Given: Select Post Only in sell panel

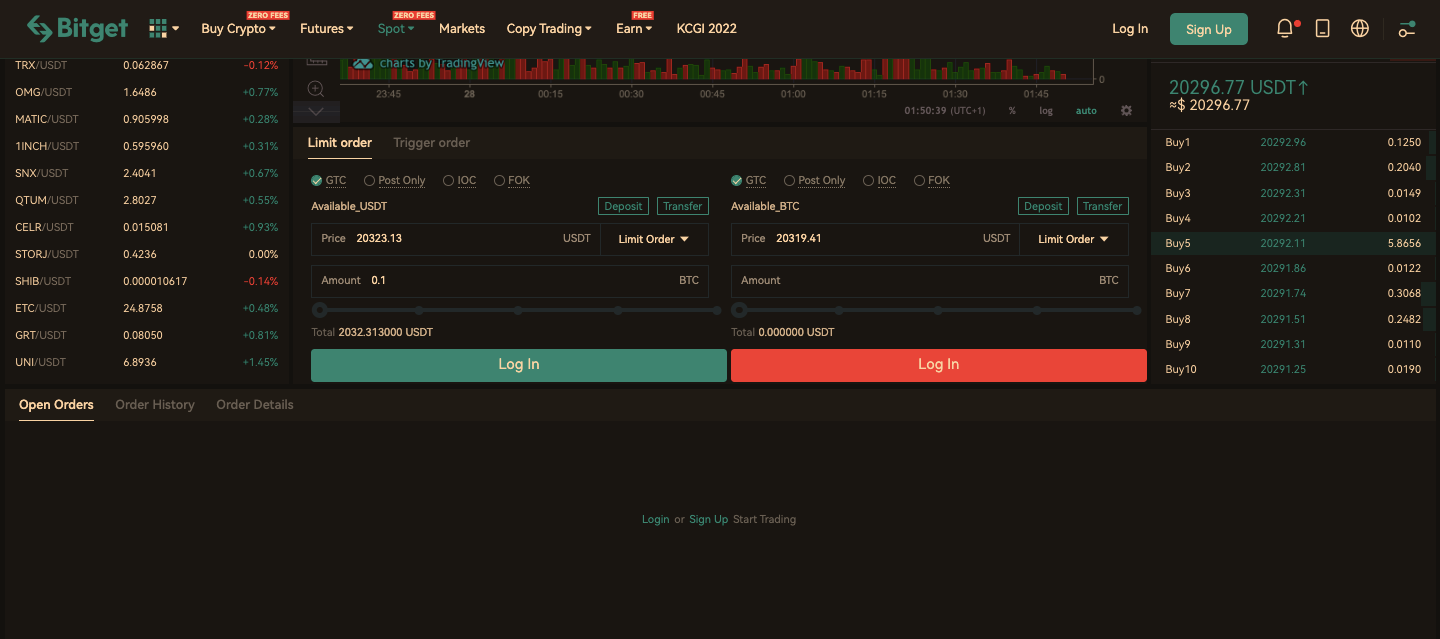Looking at the screenshot, I should click(x=814, y=181).
